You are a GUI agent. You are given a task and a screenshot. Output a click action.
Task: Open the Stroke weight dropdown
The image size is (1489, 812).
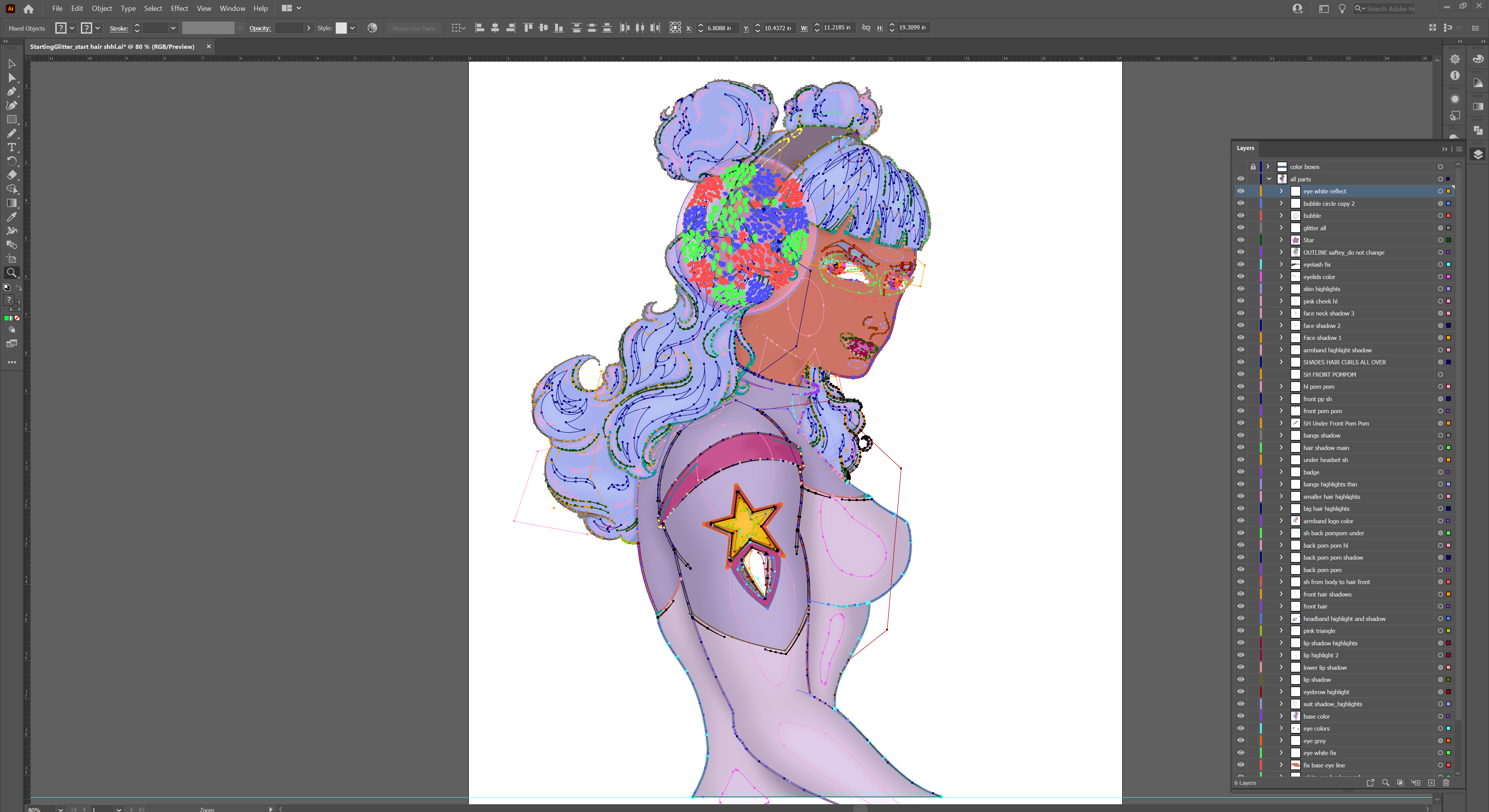[x=173, y=28]
